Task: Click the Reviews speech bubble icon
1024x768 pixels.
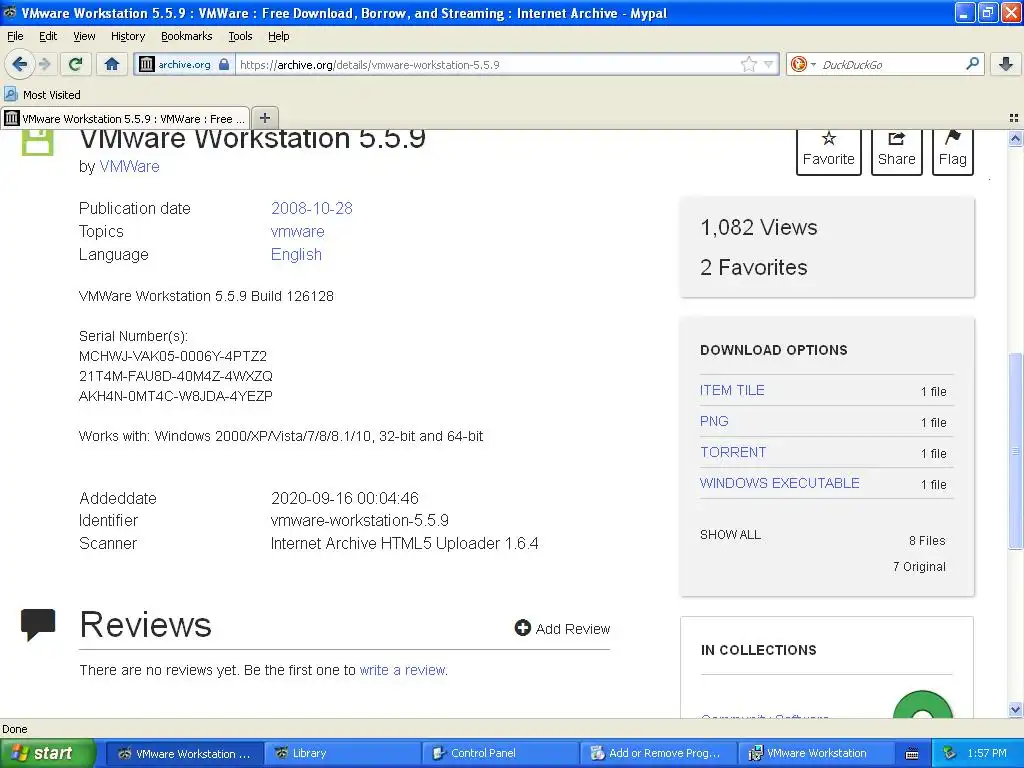Action: click(38, 624)
